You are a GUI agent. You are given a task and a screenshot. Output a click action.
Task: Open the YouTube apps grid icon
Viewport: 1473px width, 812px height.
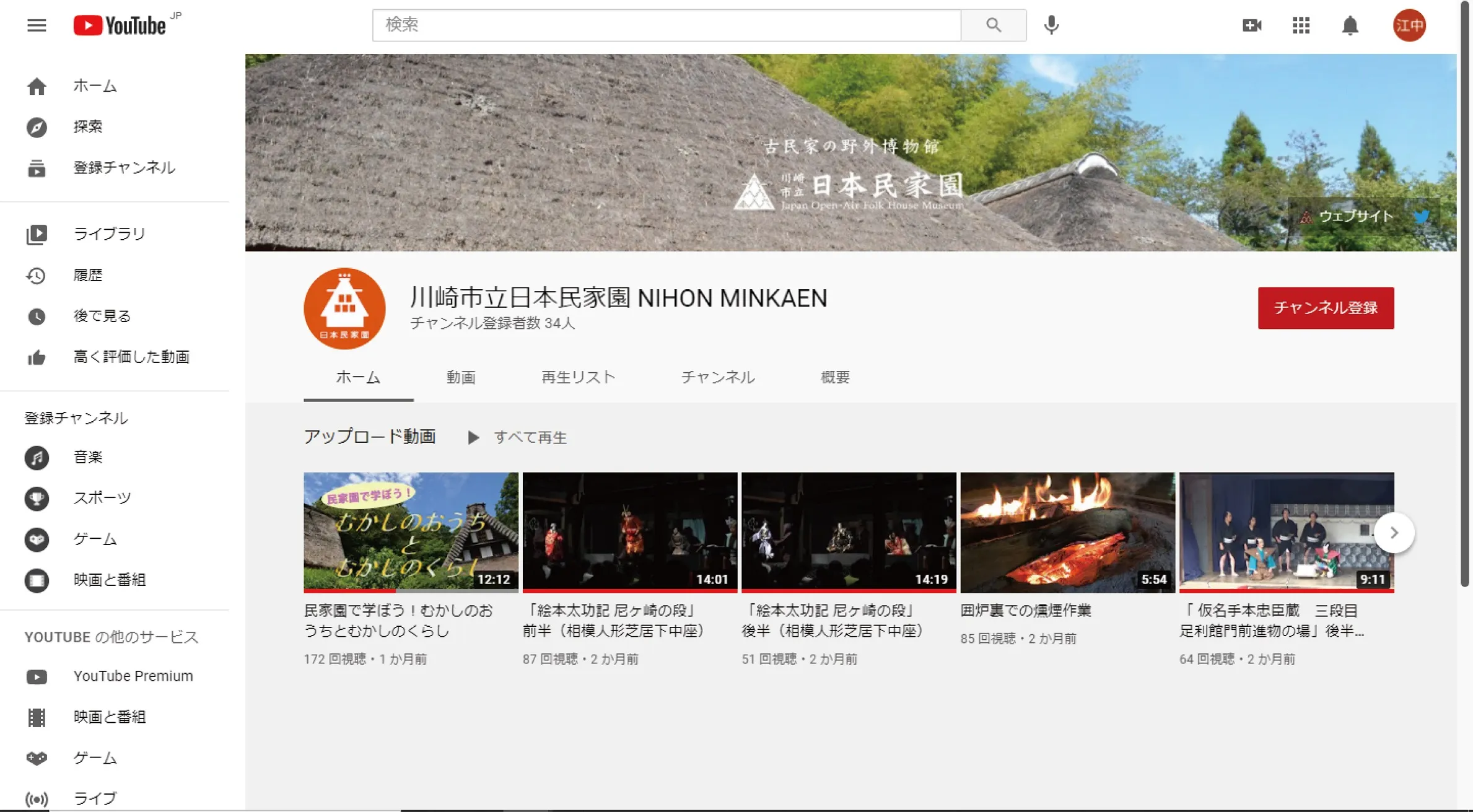click(x=1301, y=25)
